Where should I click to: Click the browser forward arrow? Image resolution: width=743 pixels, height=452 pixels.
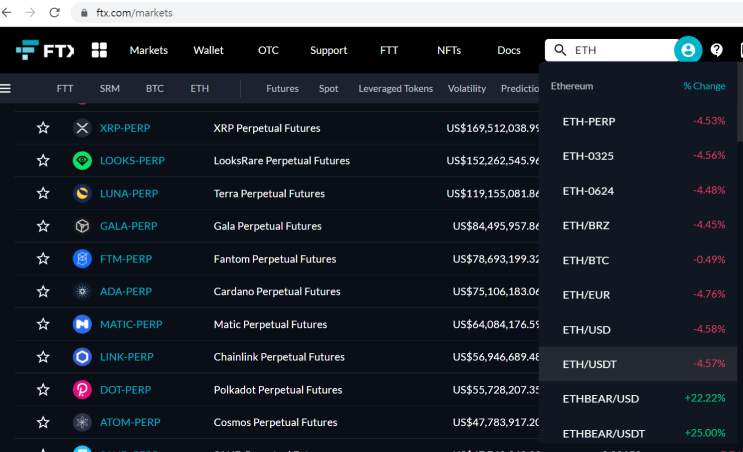coord(30,13)
